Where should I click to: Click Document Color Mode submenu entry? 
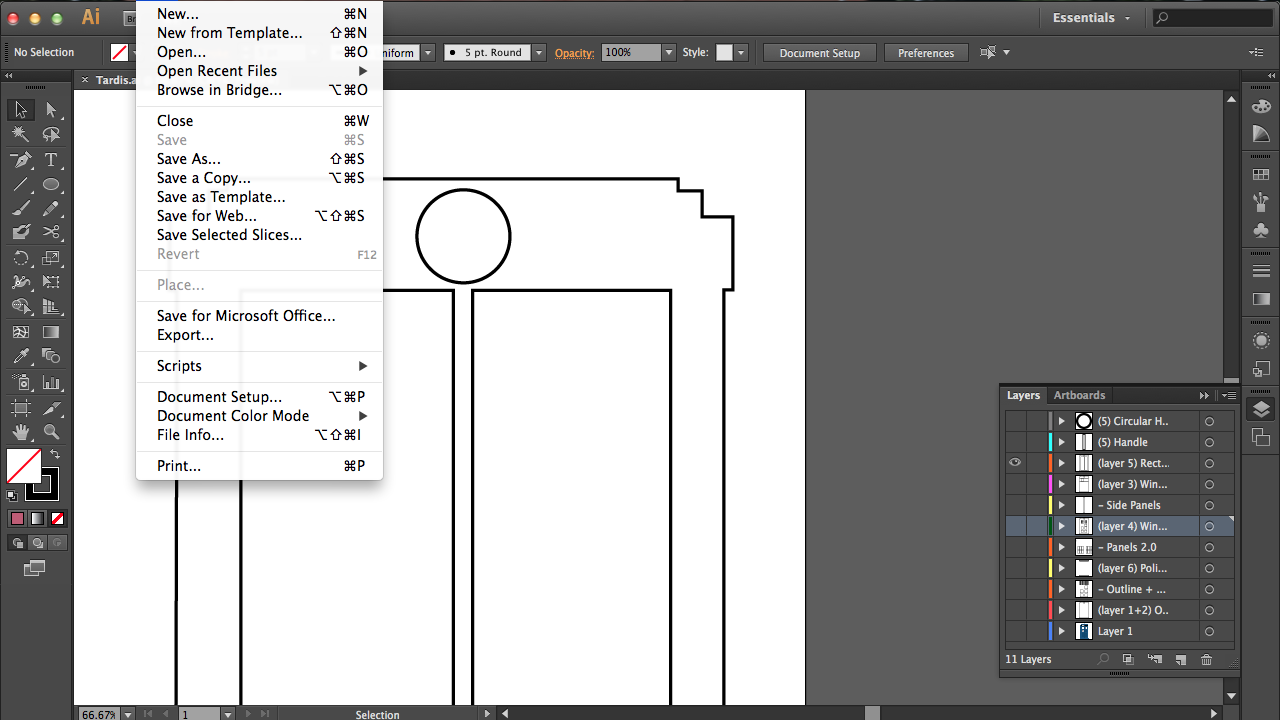pyautogui.click(x=259, y=416)
